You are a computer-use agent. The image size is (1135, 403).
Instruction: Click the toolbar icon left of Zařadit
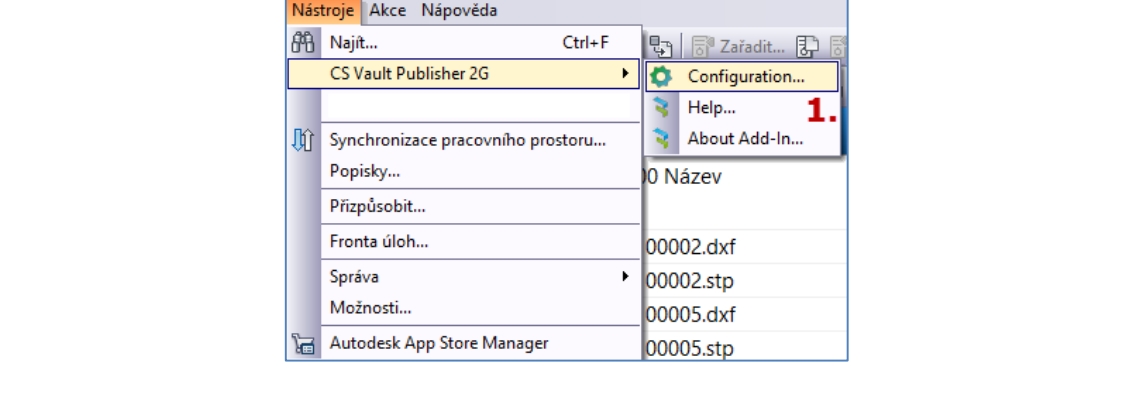point(660,43)
